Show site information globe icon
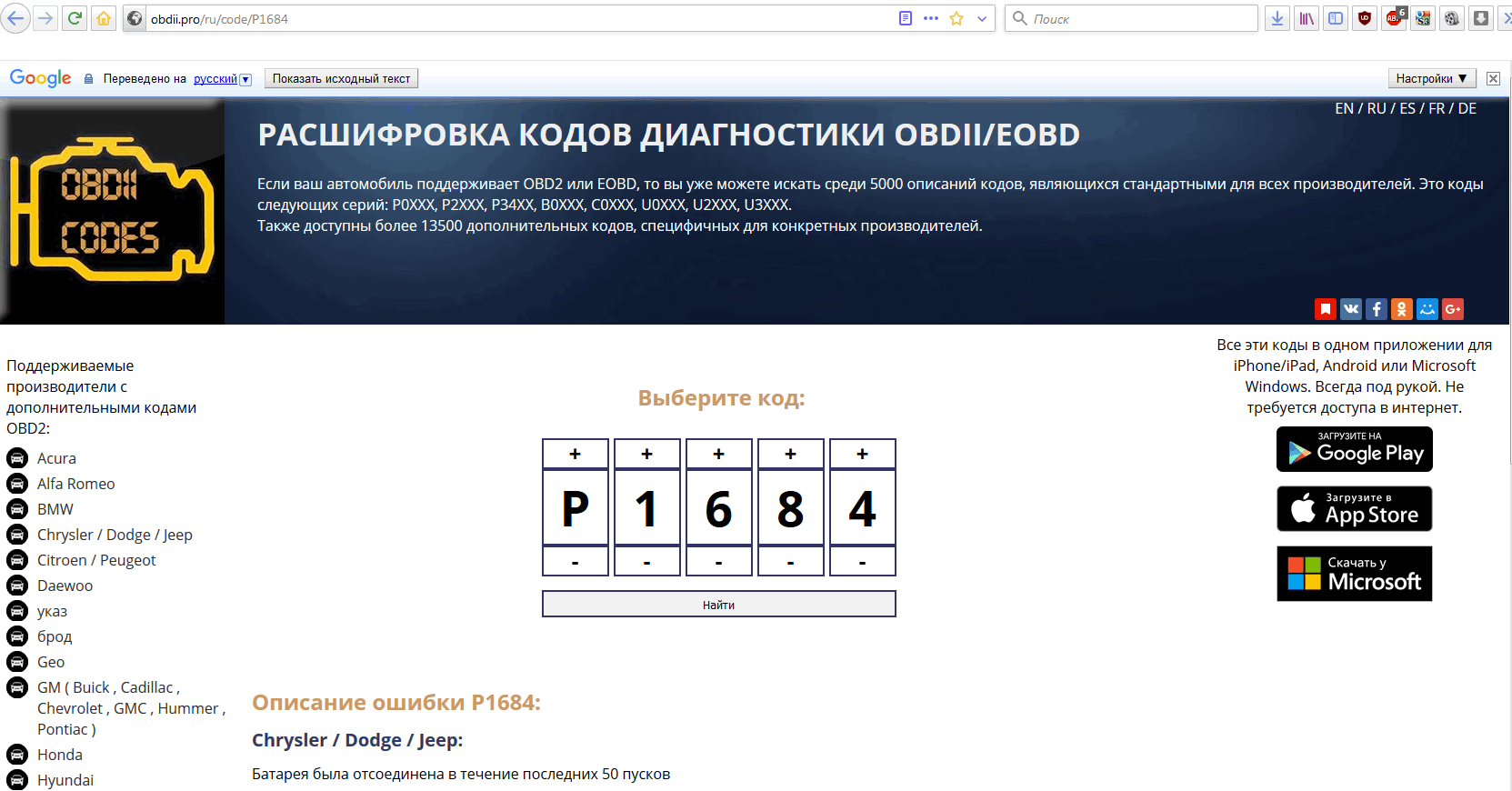Viewport: 1512px width, 791px height. 135,18
